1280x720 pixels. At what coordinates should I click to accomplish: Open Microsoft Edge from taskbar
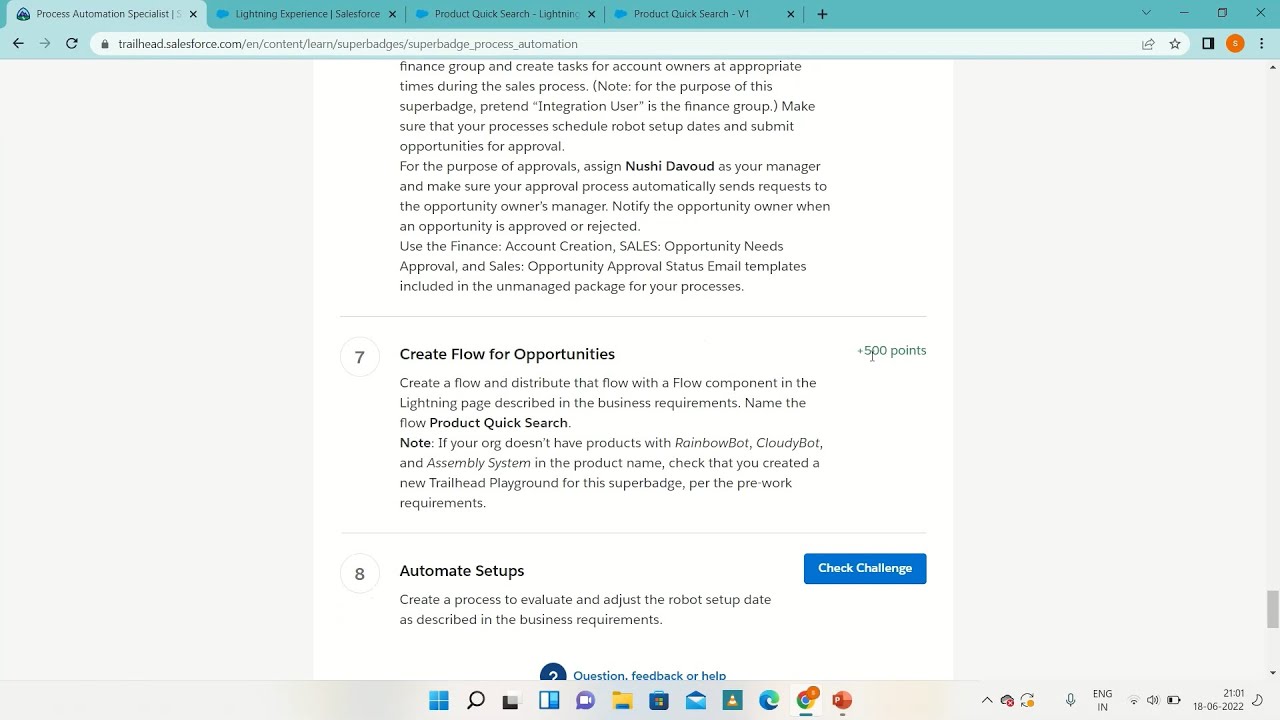769,700
